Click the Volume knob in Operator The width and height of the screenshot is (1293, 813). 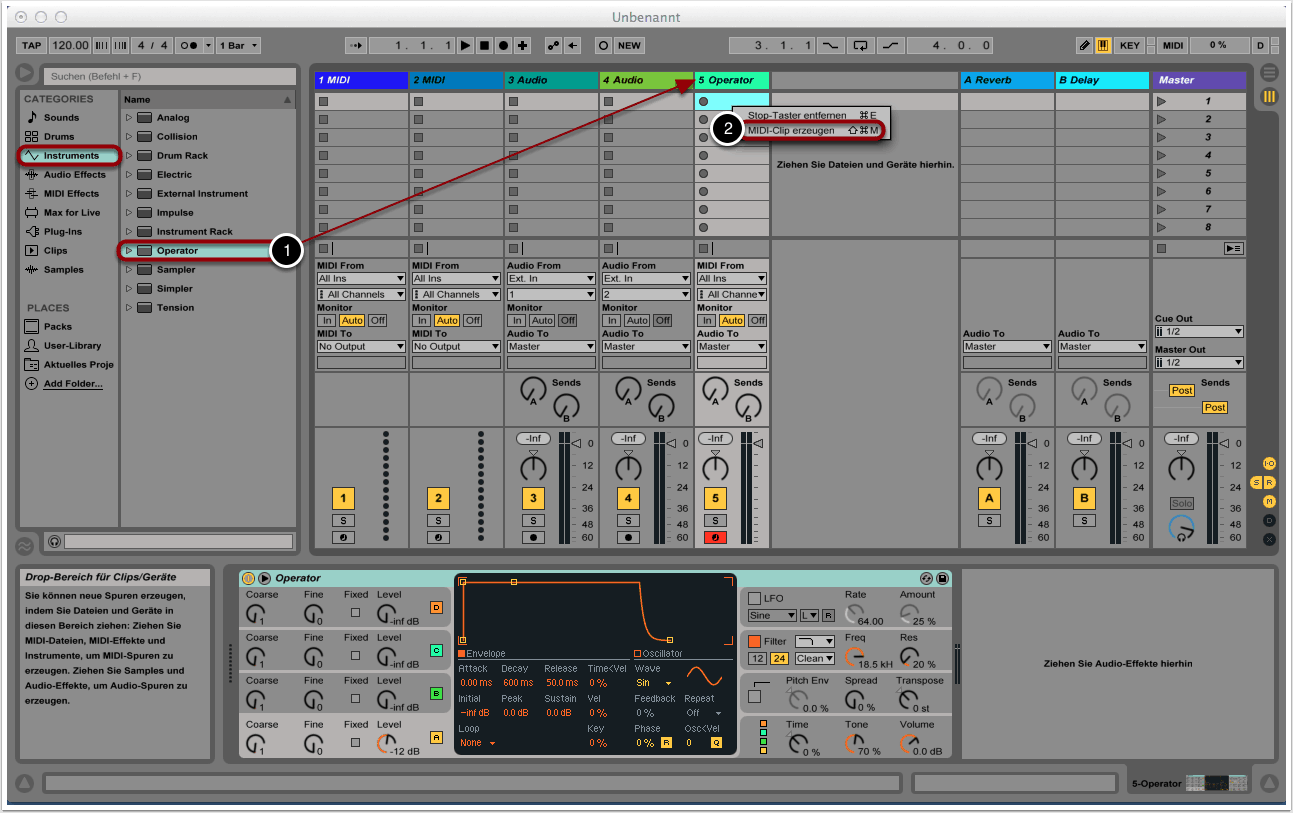[909, 743]
